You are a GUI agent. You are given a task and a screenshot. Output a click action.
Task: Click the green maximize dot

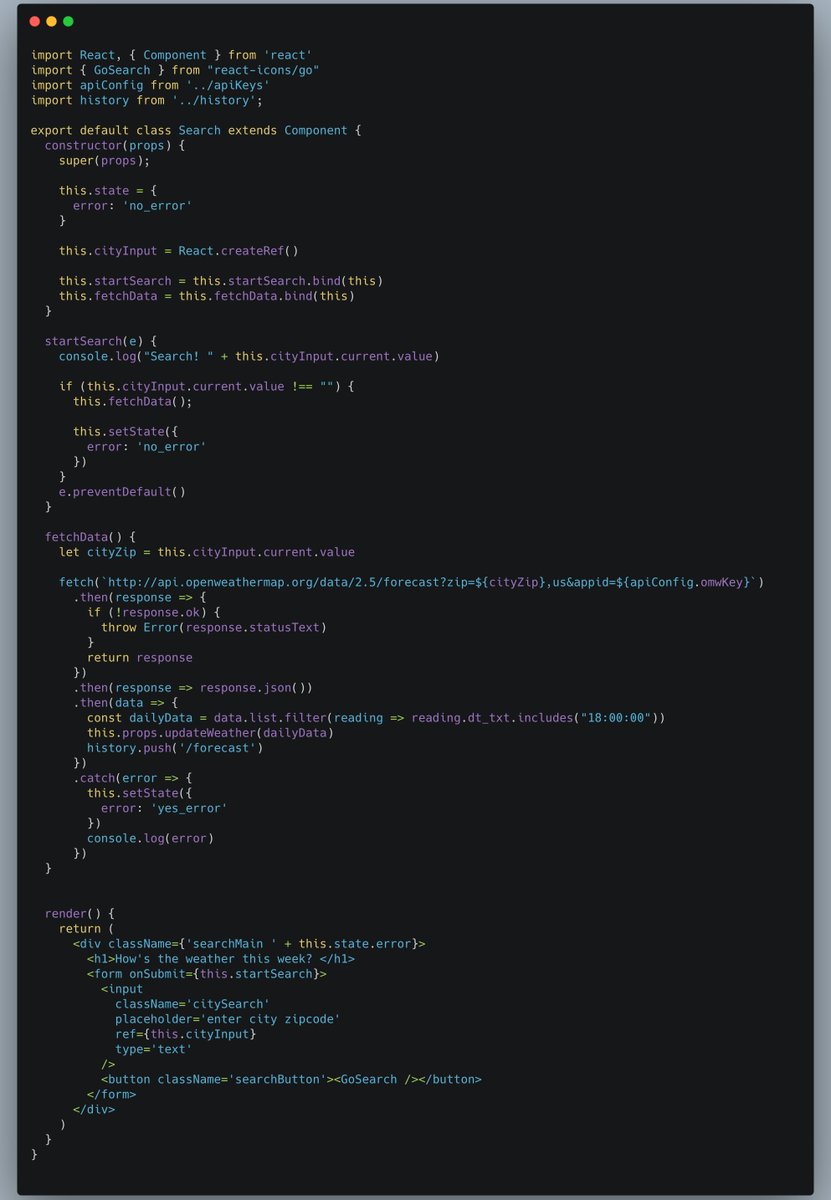[x=68, y=21]
